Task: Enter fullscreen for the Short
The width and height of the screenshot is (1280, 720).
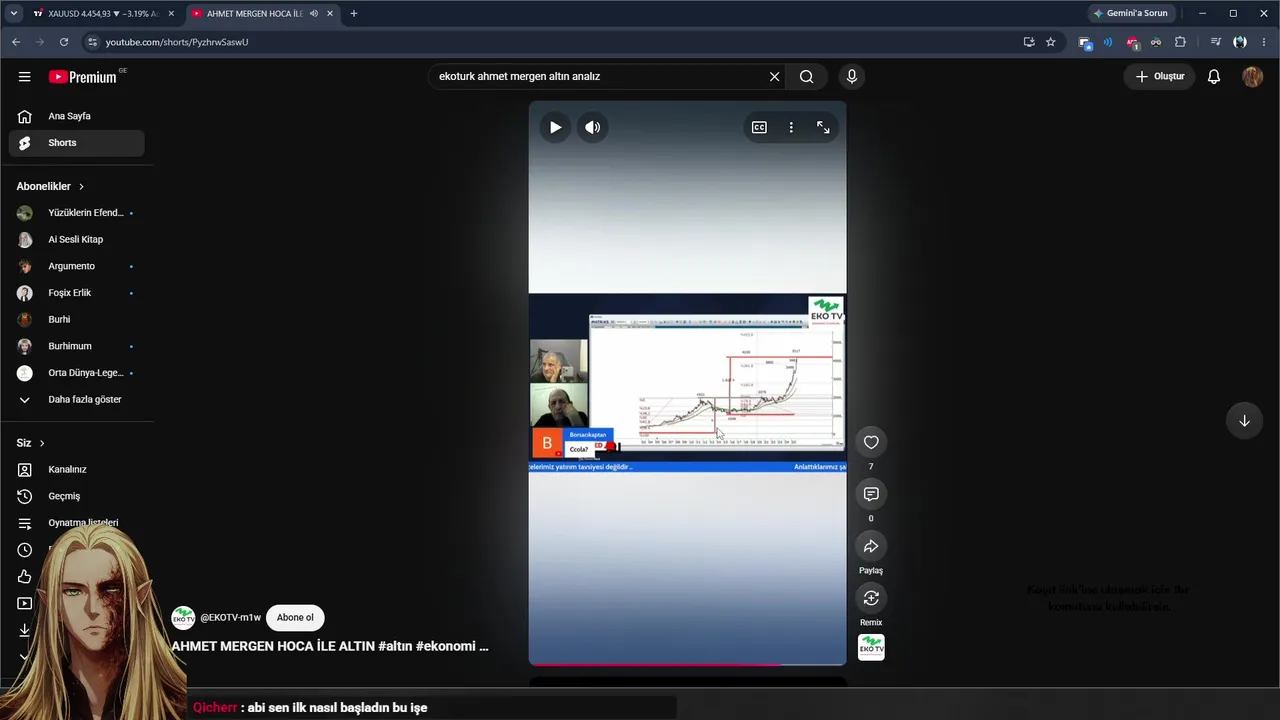Action: point(823,127)
